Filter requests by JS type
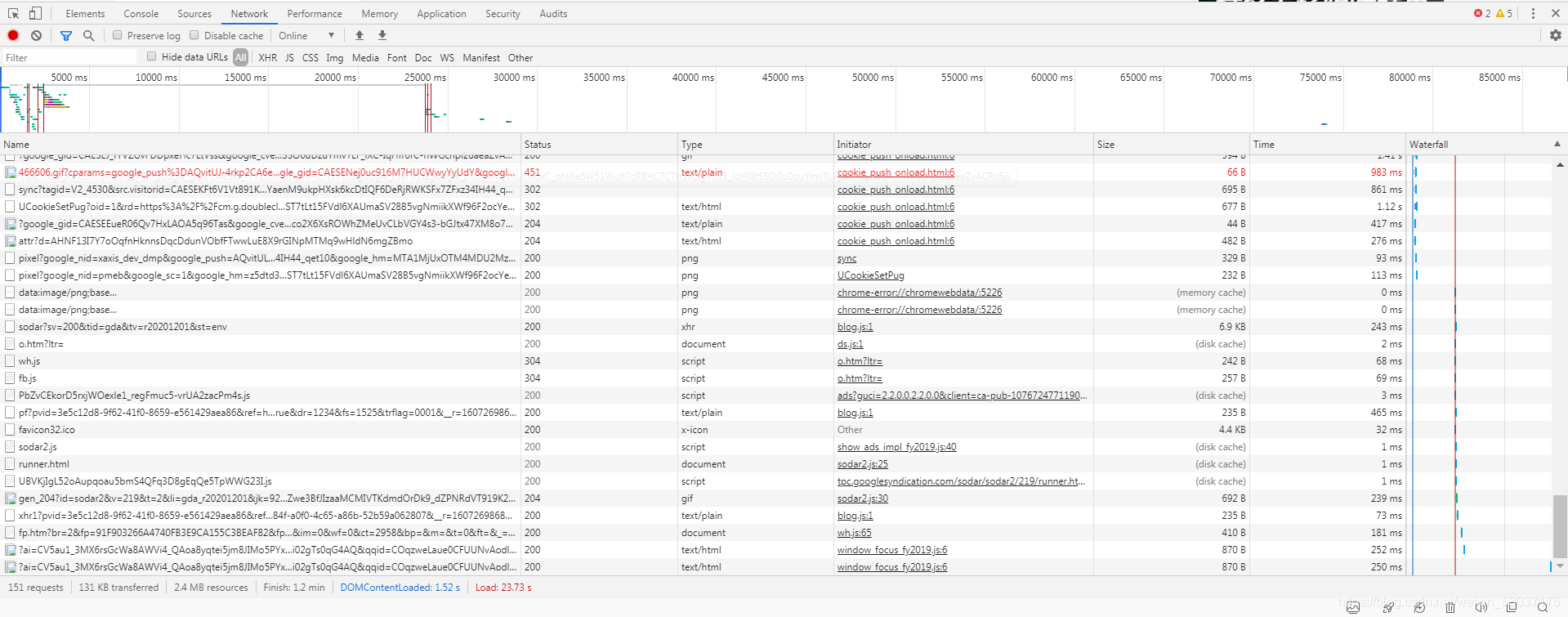 (289, 58)
